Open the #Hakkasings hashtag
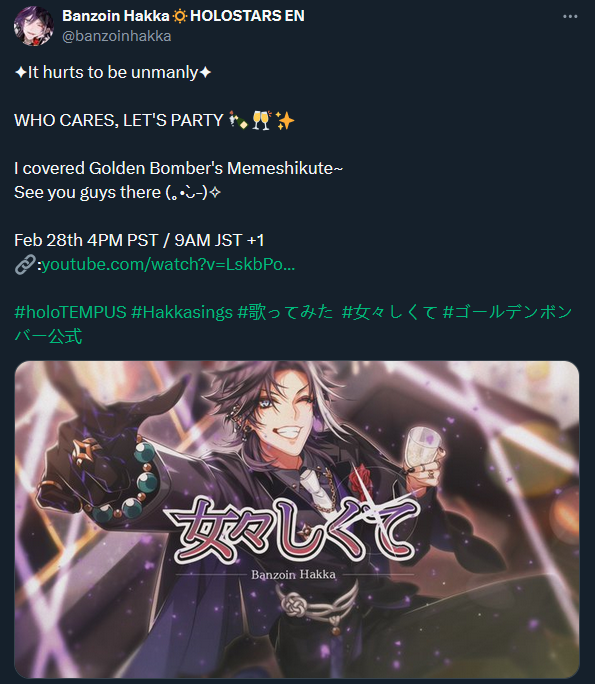The image size is (595, 684). 182,312
